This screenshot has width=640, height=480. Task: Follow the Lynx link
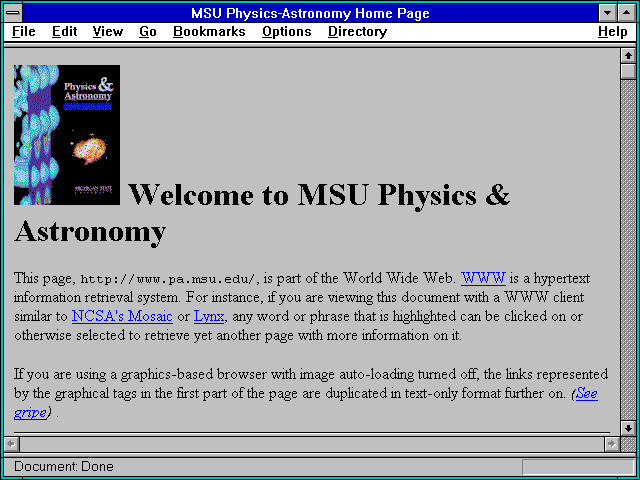pos(209,316)
